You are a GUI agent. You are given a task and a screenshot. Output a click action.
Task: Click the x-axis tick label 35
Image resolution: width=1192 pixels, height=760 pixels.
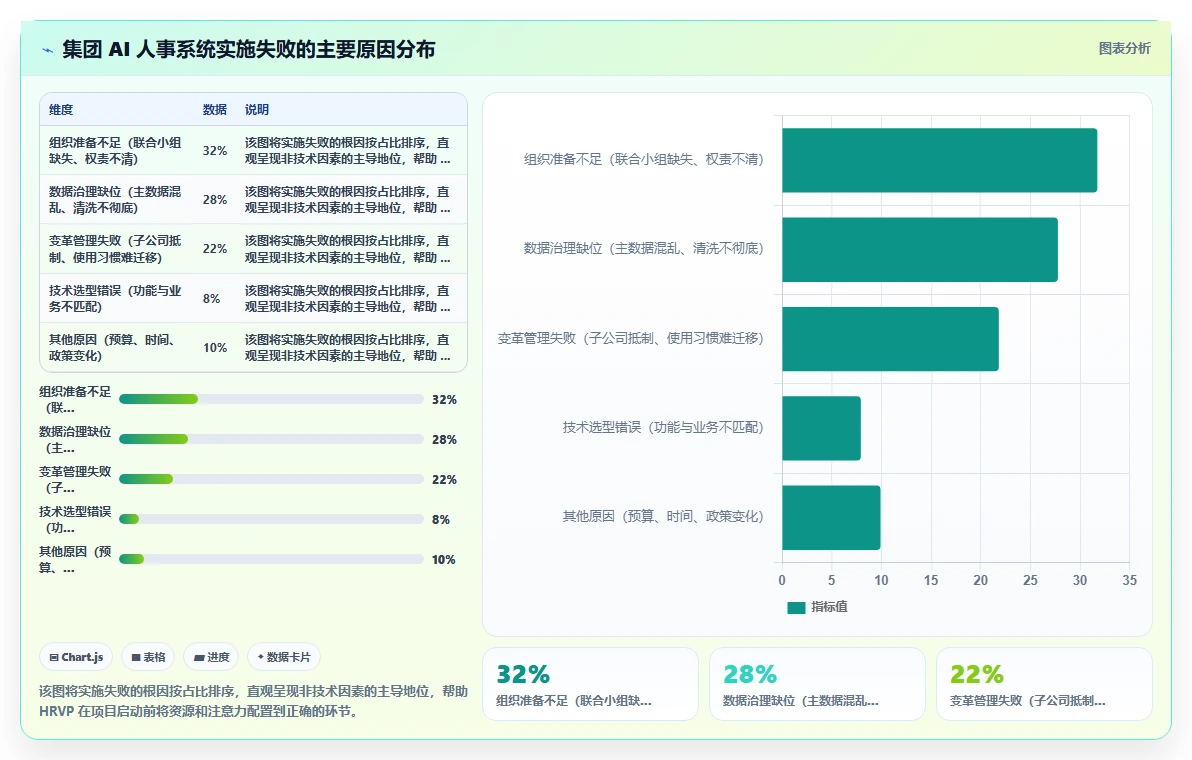(1130, 581)
